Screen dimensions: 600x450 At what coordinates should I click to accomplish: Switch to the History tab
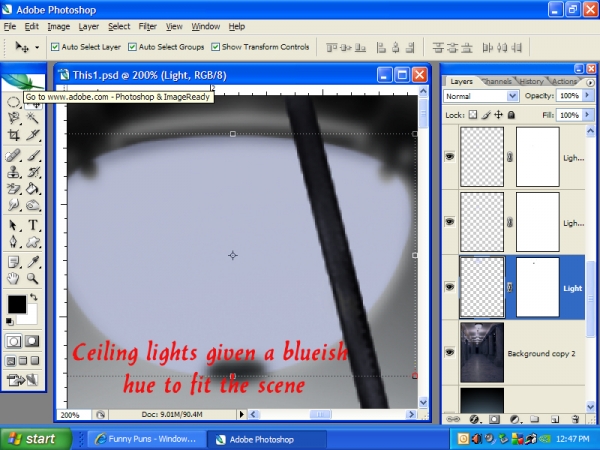(x=531, y=81)
